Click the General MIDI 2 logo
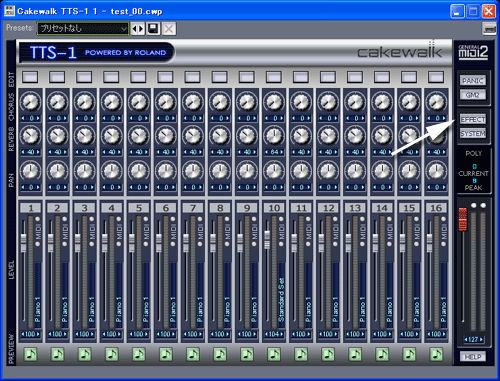The width and height of the screenshot is (500, 381). (x=473, y=52)
